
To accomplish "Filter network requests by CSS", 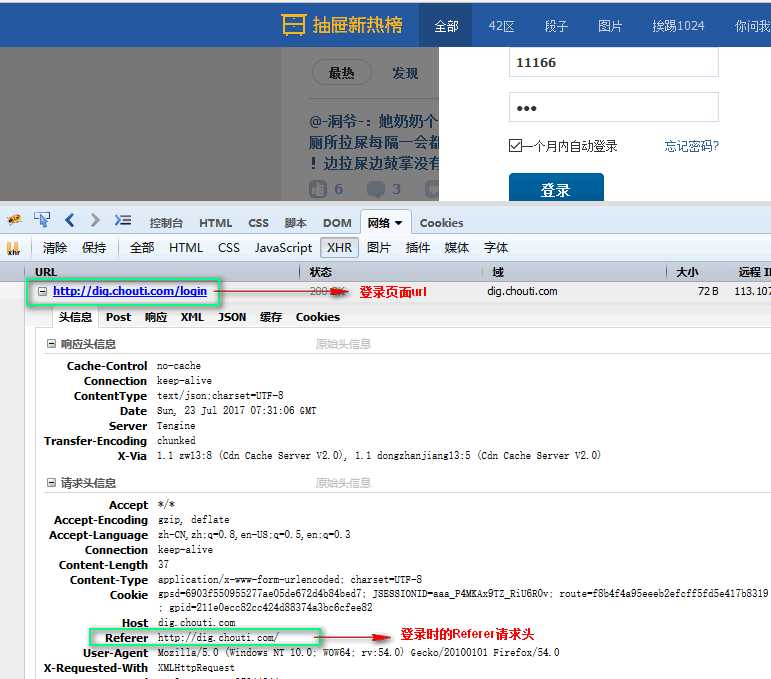I will pyautogui.click(x=229, y=248).
